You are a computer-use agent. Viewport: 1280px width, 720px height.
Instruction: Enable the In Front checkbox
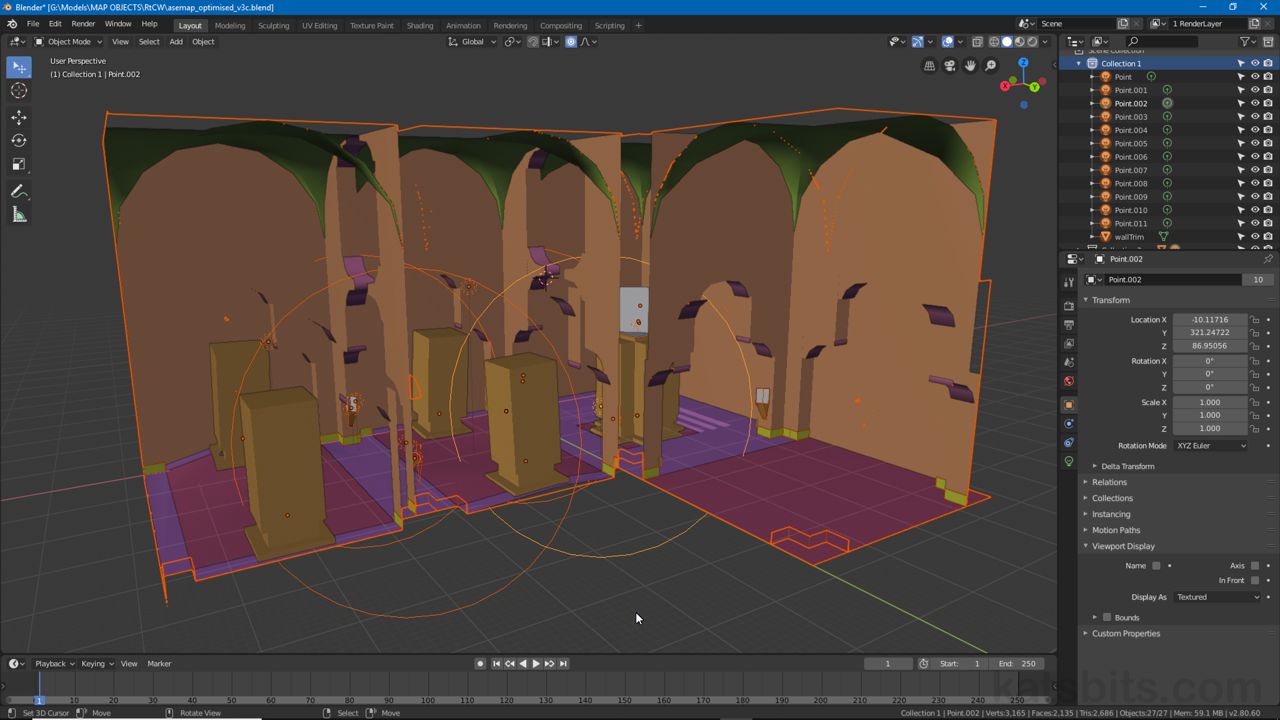coord(1255,581)
